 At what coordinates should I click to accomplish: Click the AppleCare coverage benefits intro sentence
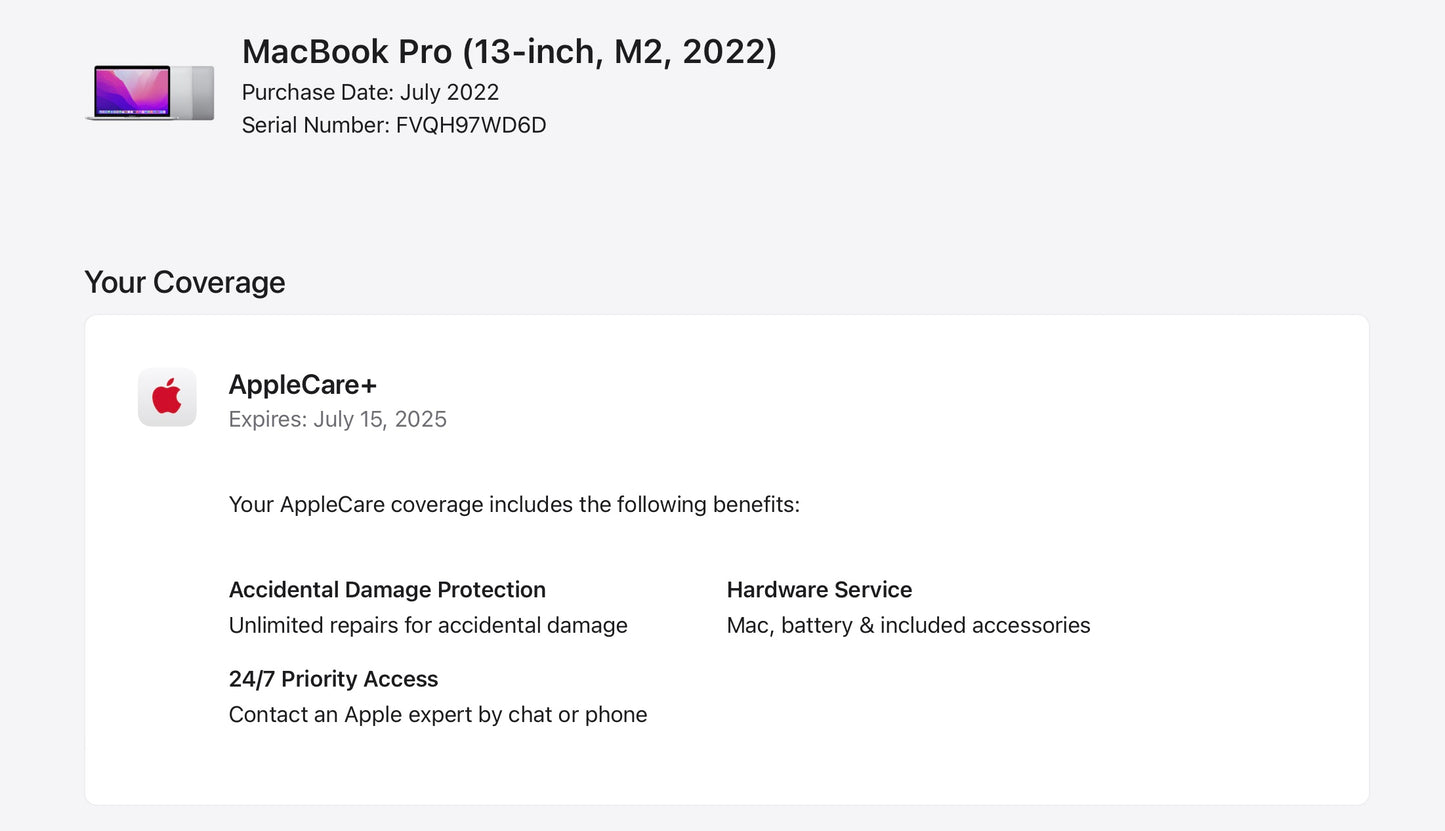(x=514, y=504)
